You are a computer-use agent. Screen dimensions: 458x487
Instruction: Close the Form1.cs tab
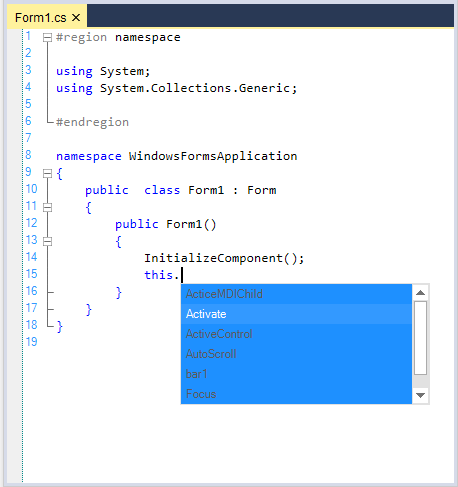click(x=76, y=17)
